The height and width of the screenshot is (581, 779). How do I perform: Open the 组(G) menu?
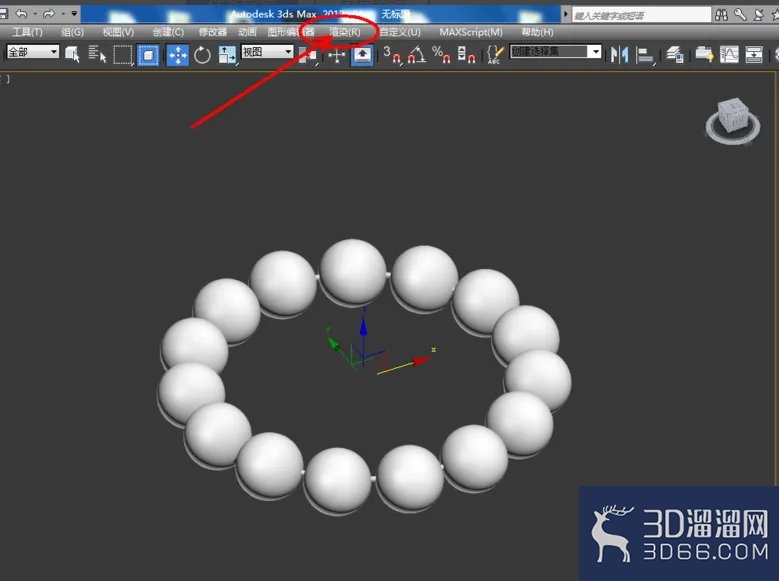[73, 32]
